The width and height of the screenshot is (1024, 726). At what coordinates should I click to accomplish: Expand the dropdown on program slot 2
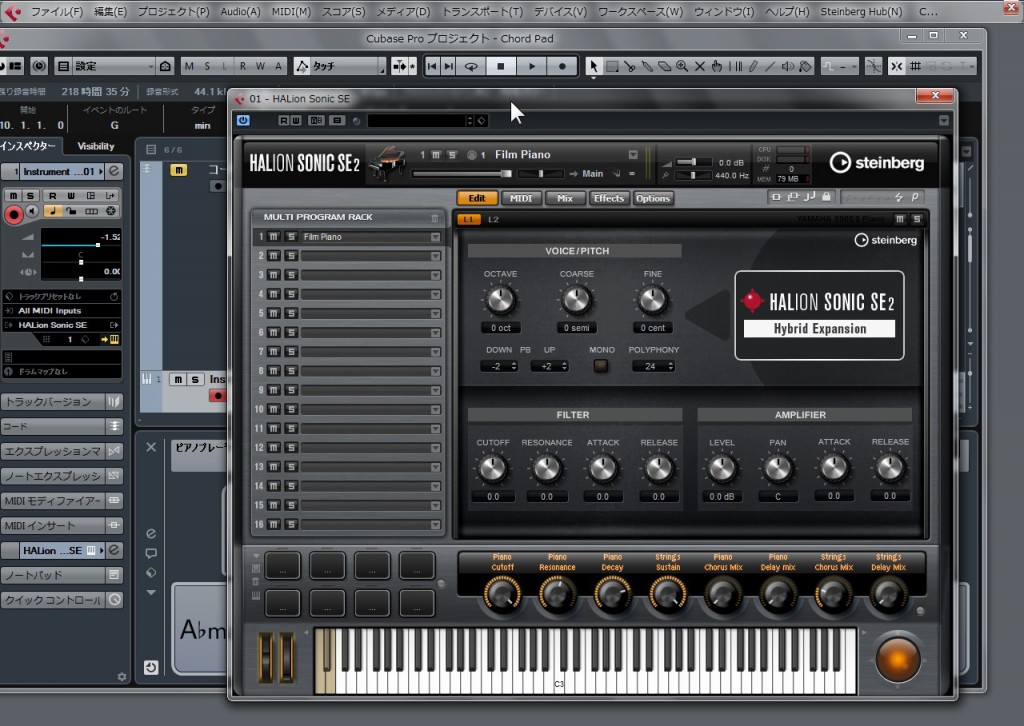click(433, 256)
